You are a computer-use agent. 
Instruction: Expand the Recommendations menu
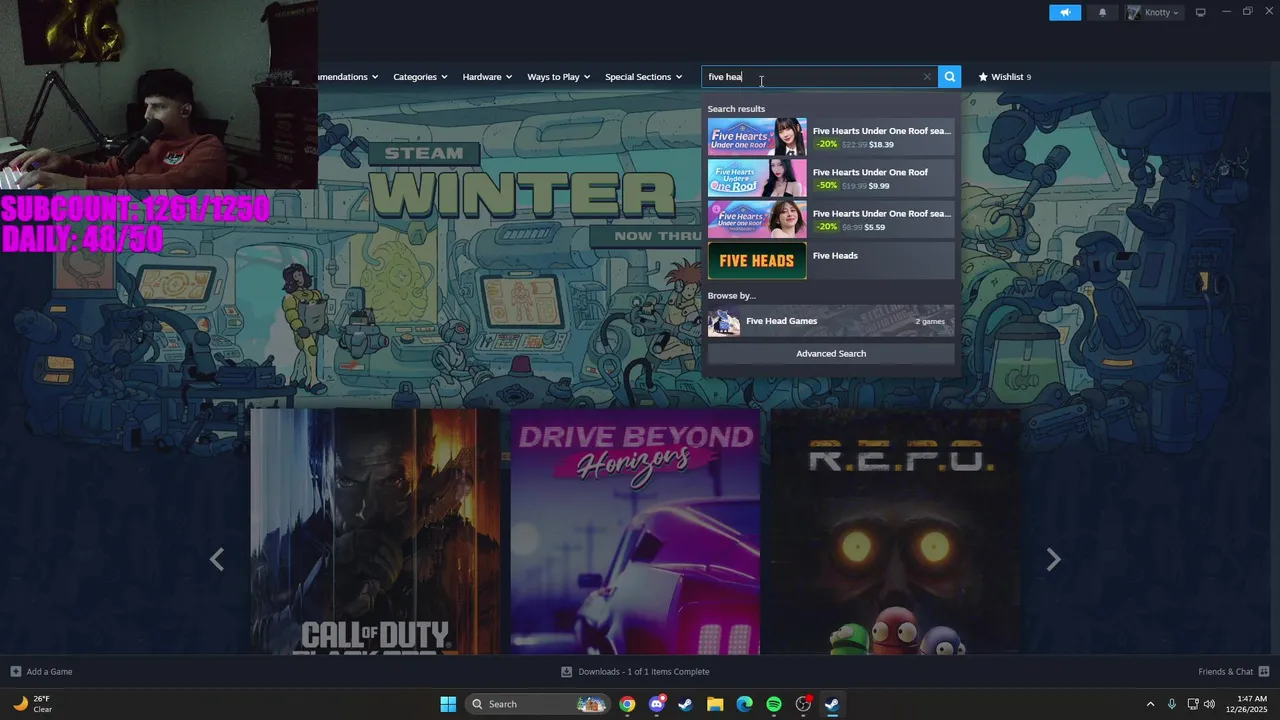[x=349, y=77]
